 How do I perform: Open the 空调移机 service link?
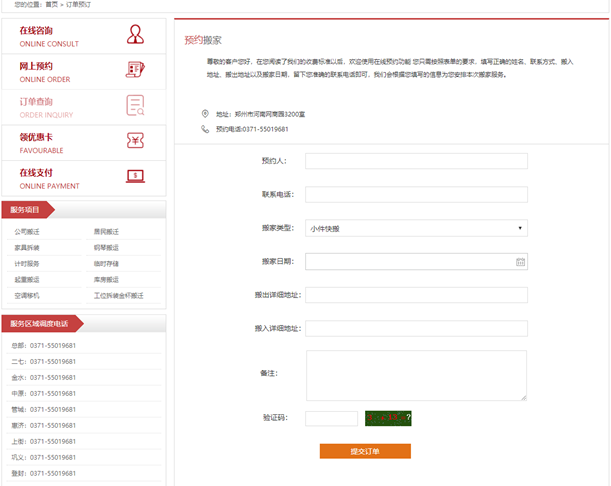(27, 296)
